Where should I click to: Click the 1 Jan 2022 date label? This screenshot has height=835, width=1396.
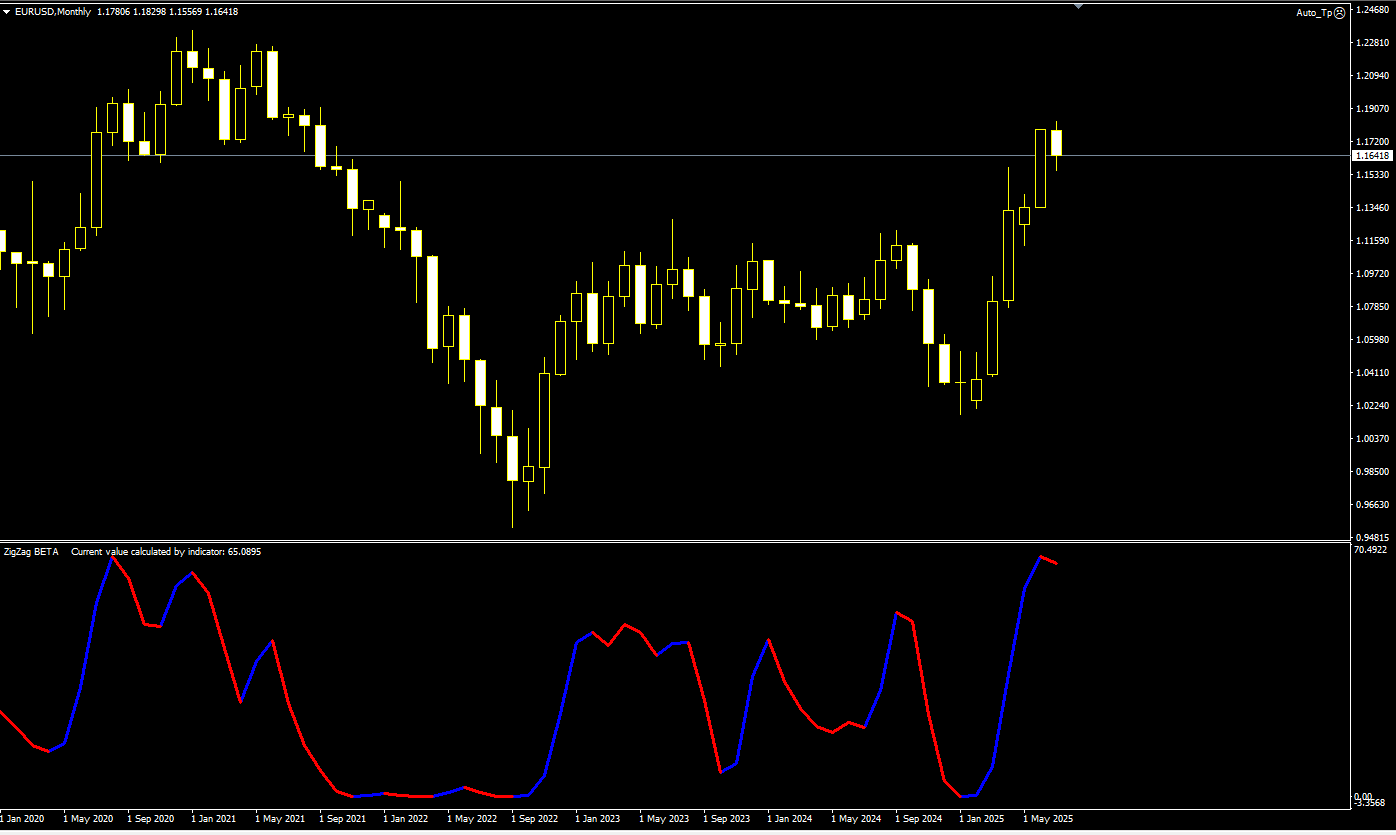(x=407, y=819)
